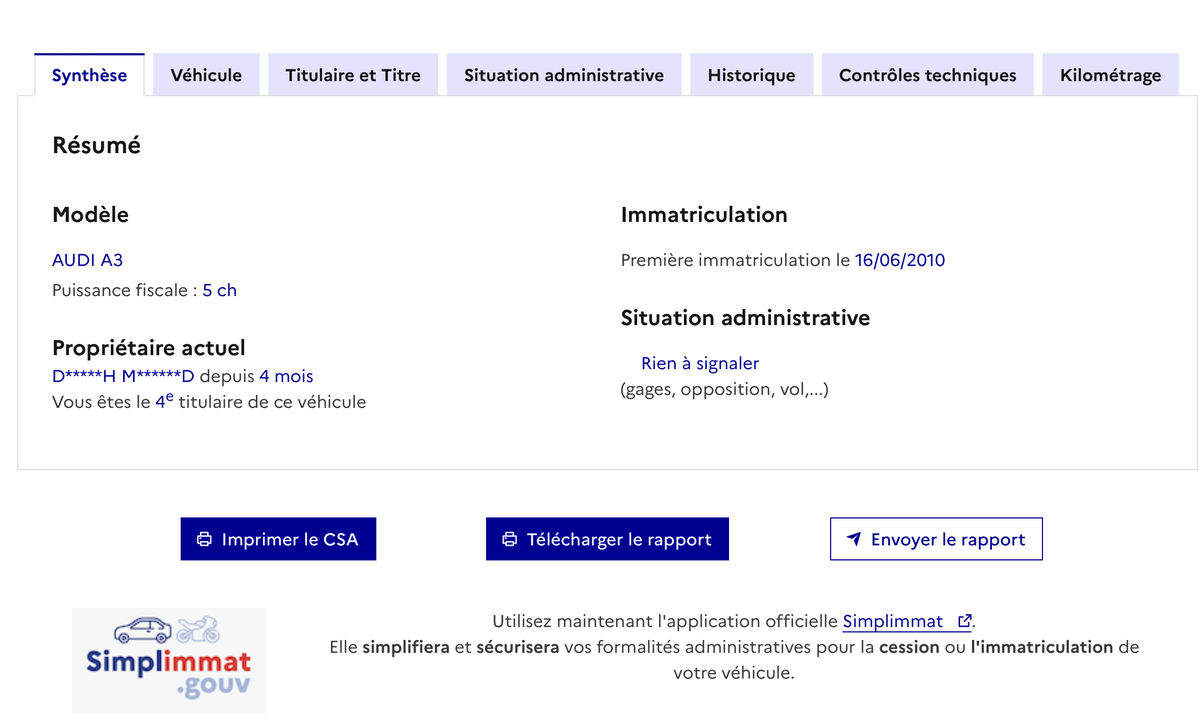Screen dimensions: 1200x720
Task: Click the printer icon beside Imprimer le CSA
Action: tap(205, 539)
